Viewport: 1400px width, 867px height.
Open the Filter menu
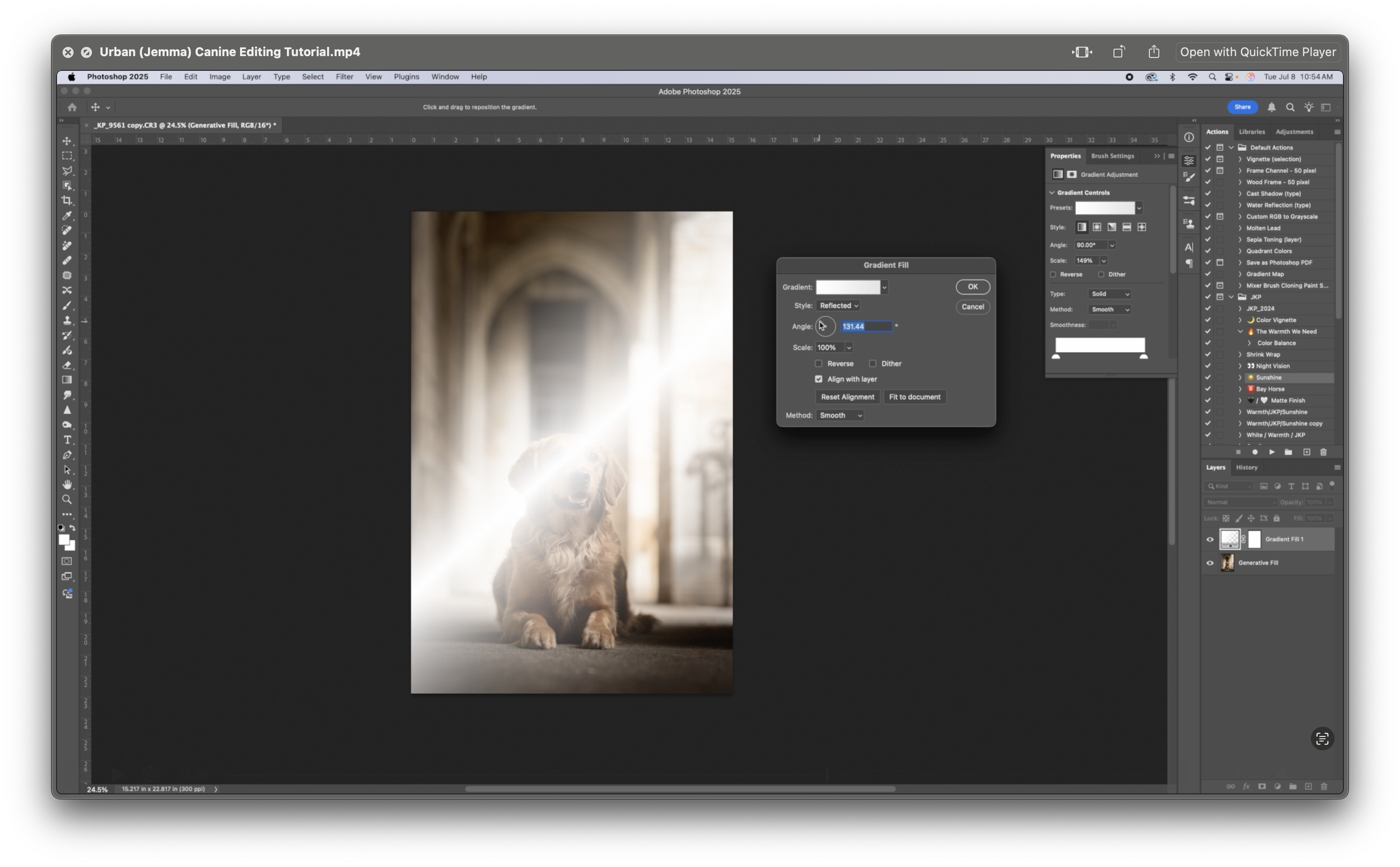[x=344, y=77]
